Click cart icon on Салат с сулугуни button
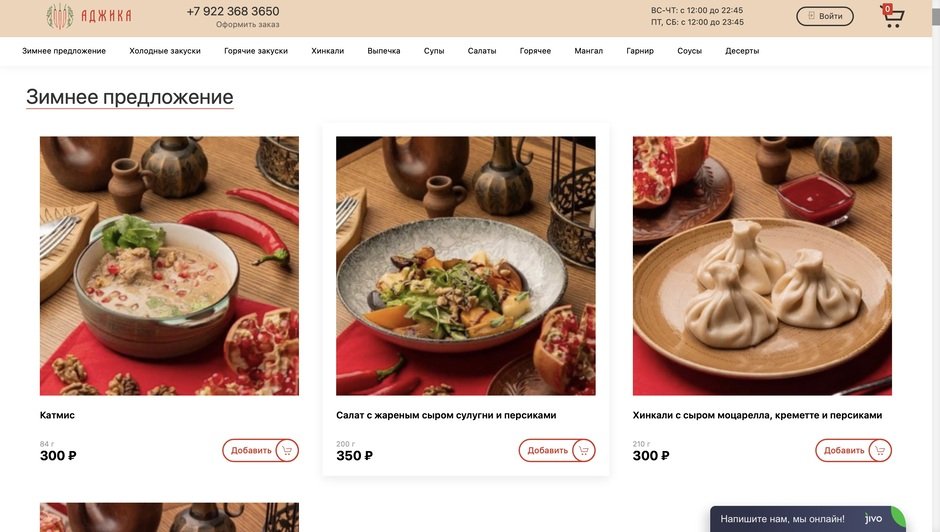Viewport: 940px width, 532px height. pyautogui.click(x=583, y=450)
